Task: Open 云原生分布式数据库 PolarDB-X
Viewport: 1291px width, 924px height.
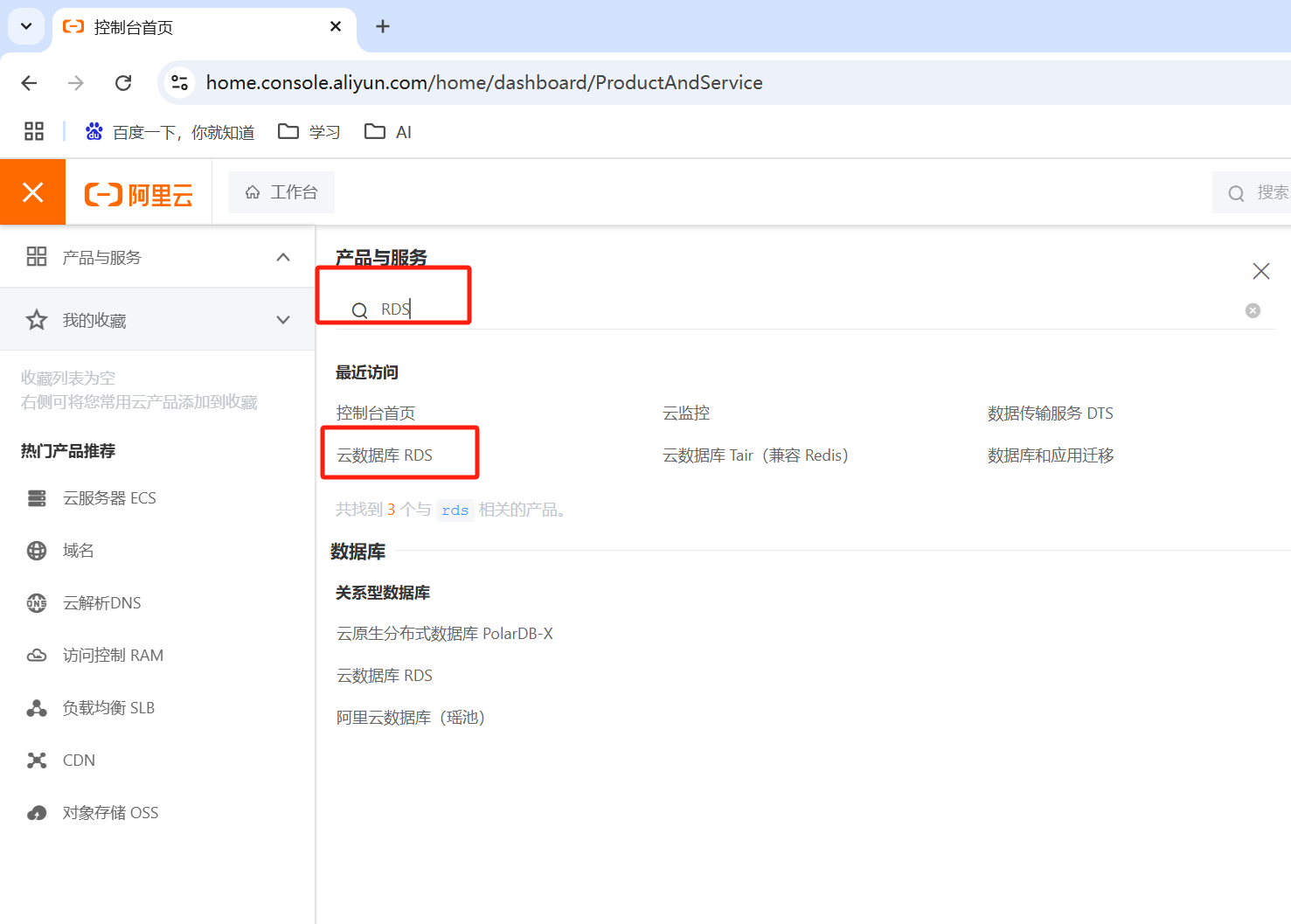Action: pyautogui.click(x=445, y=634)
